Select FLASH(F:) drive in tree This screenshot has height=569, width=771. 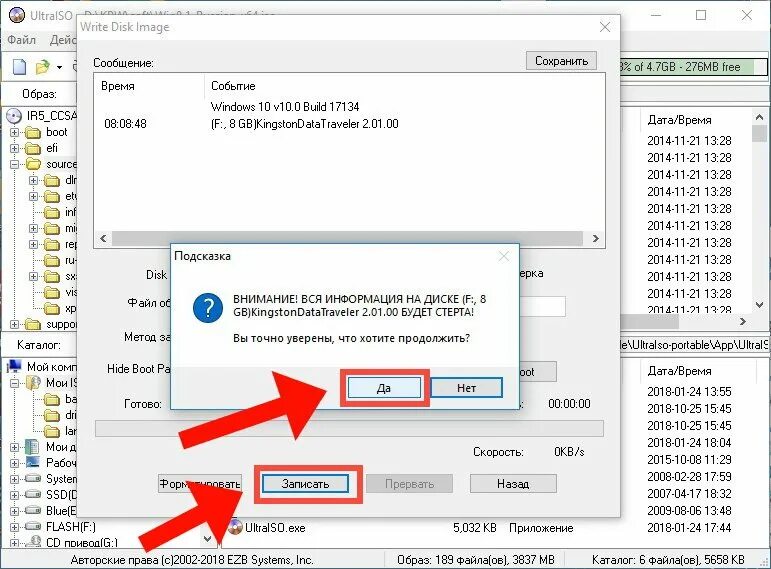(70, 527)
